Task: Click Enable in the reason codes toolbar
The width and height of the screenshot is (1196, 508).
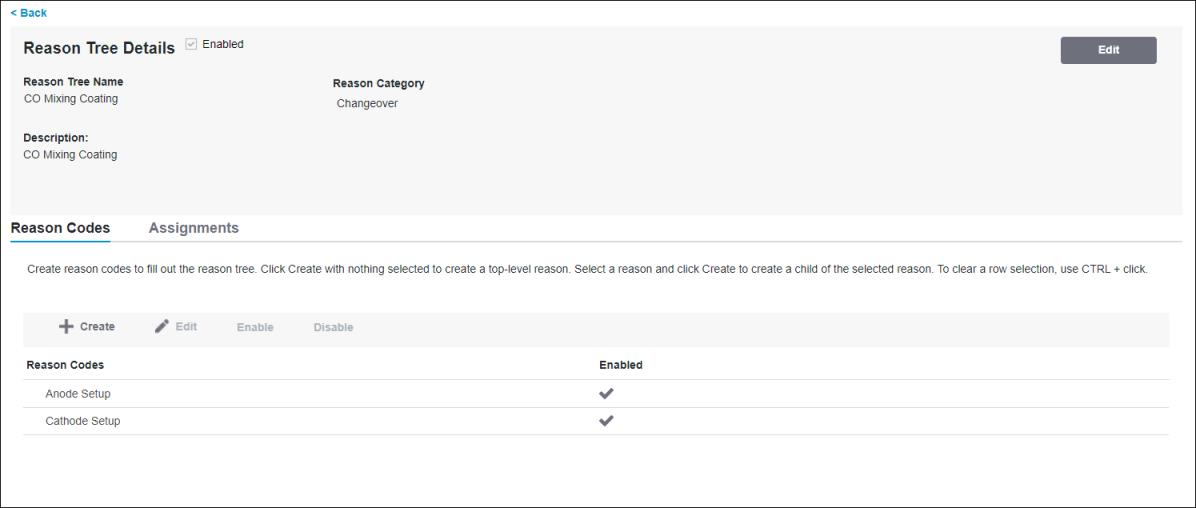Action: (255, 327)
